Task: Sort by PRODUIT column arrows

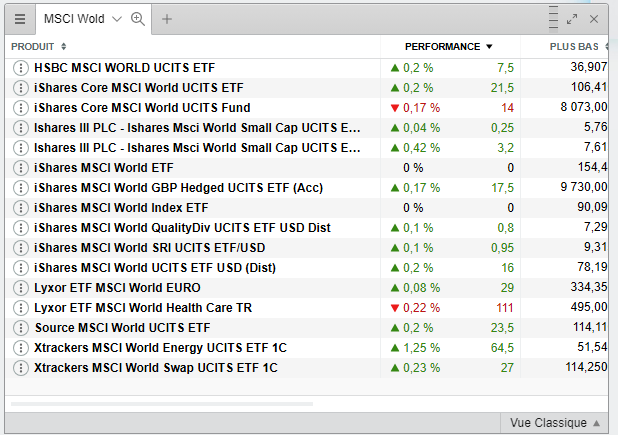Action: 63,46
